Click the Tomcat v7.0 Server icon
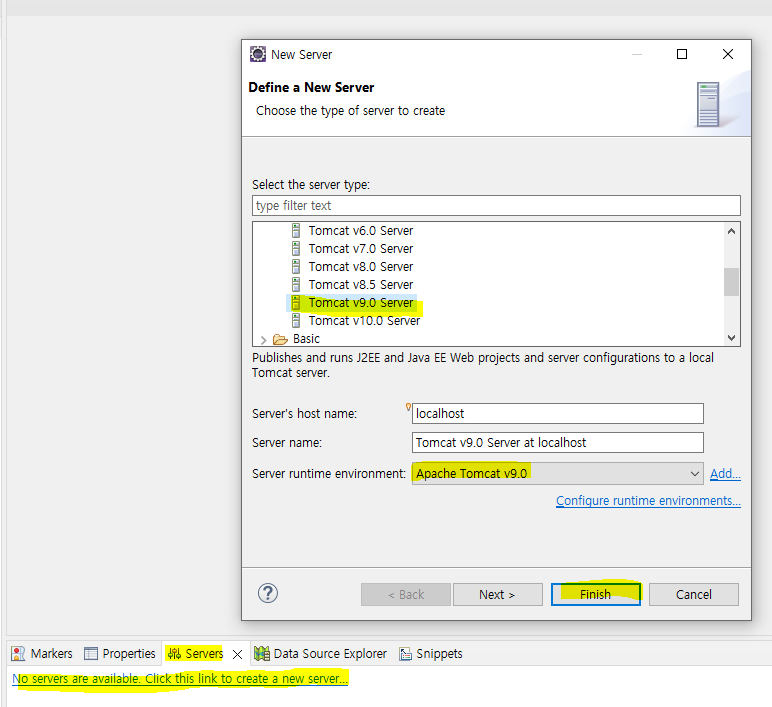 tap(296, 249)
